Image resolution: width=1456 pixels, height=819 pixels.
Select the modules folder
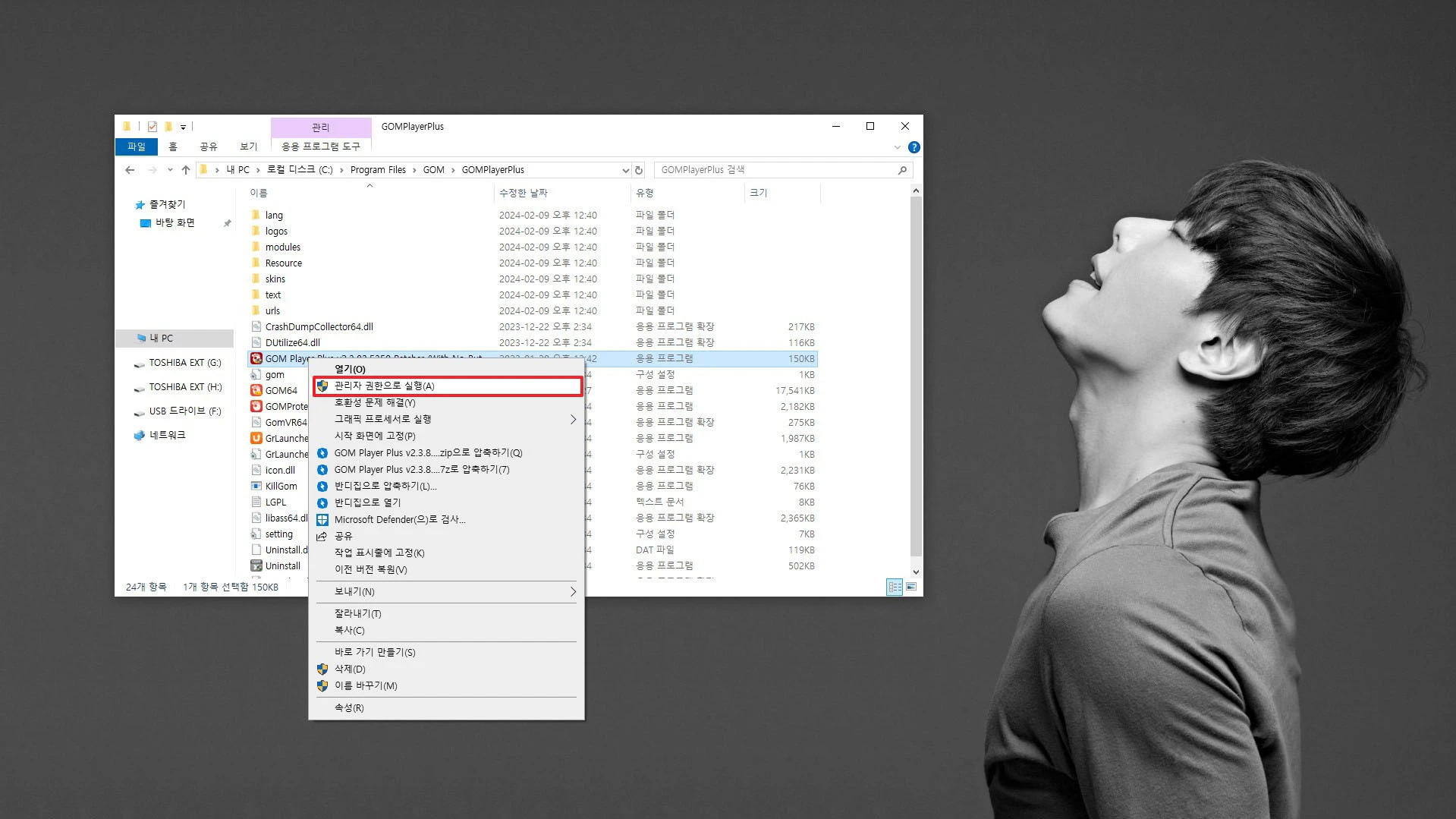282,247
